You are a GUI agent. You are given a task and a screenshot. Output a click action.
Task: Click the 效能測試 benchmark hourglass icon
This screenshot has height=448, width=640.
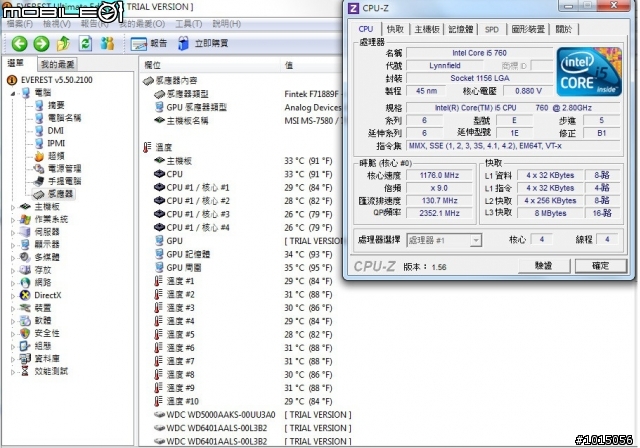(x=25, y=371)
